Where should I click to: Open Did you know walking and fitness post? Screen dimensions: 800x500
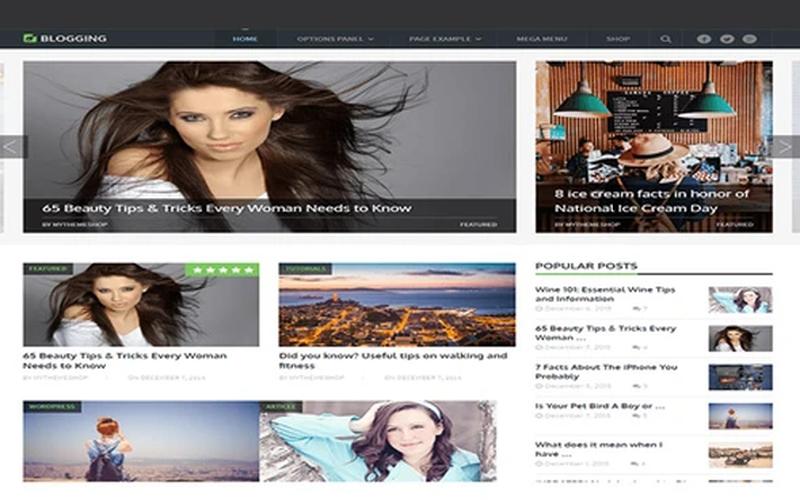pyautogui.click(x=393, y=361)
